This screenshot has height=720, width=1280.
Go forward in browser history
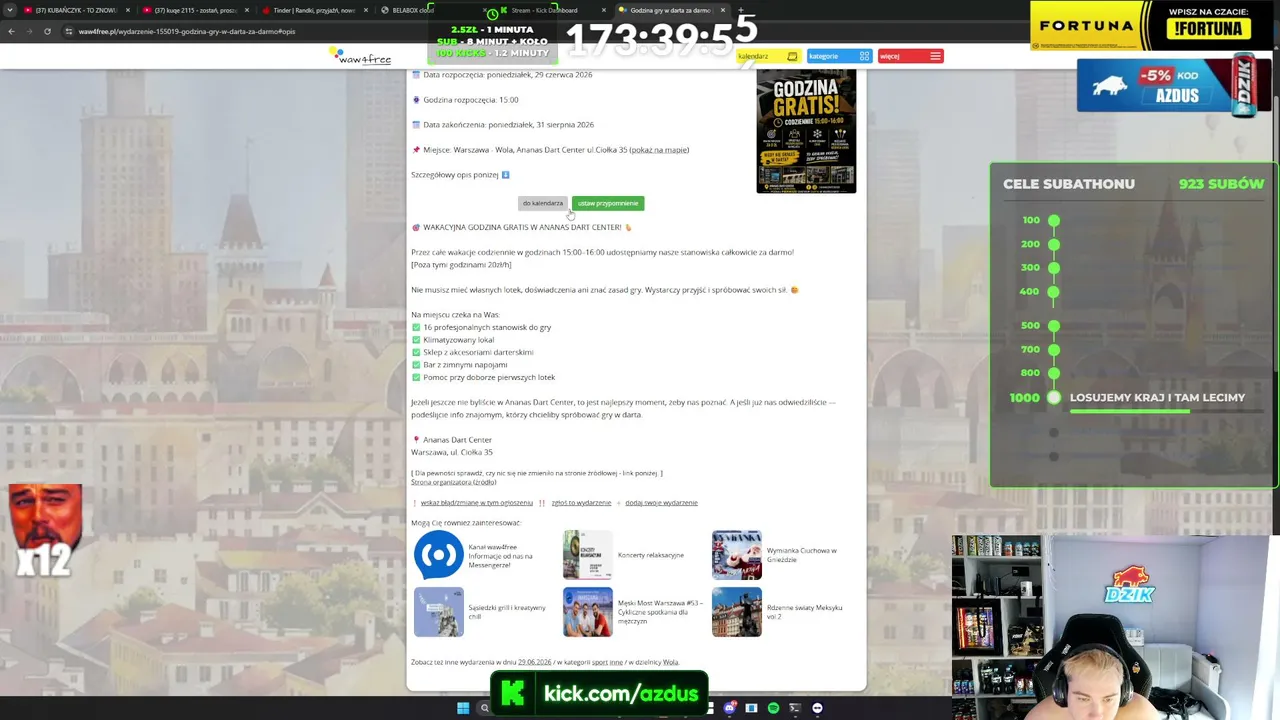29,31
